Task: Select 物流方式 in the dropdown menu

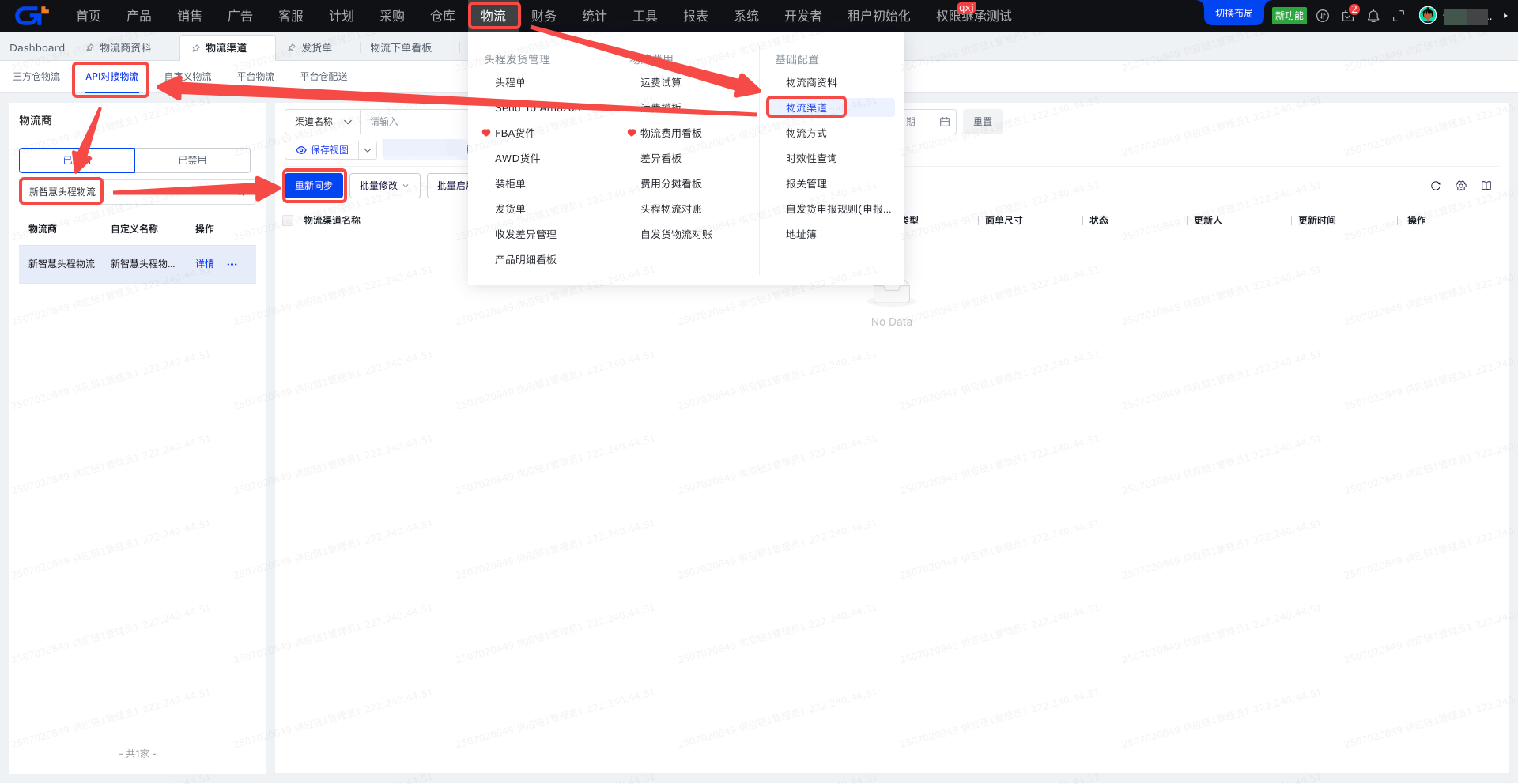Action: point(806,133)
